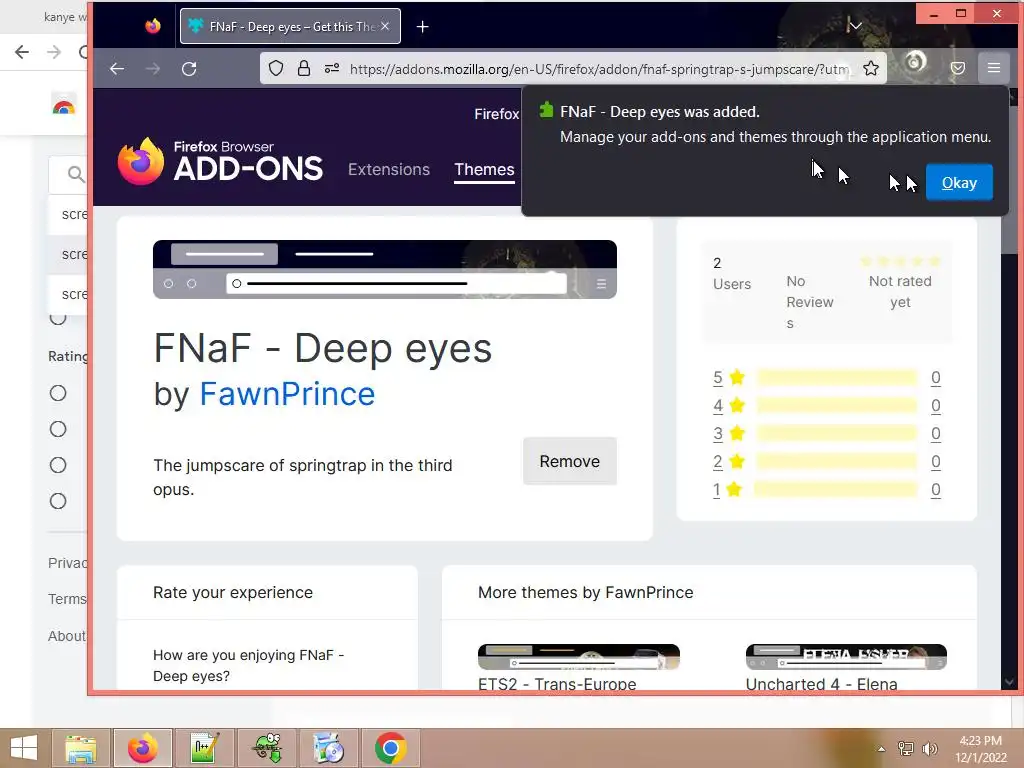The height and width of the screenshot is (768, 1024).
Task: Open FNaF theme preview image
Action: 385,269
